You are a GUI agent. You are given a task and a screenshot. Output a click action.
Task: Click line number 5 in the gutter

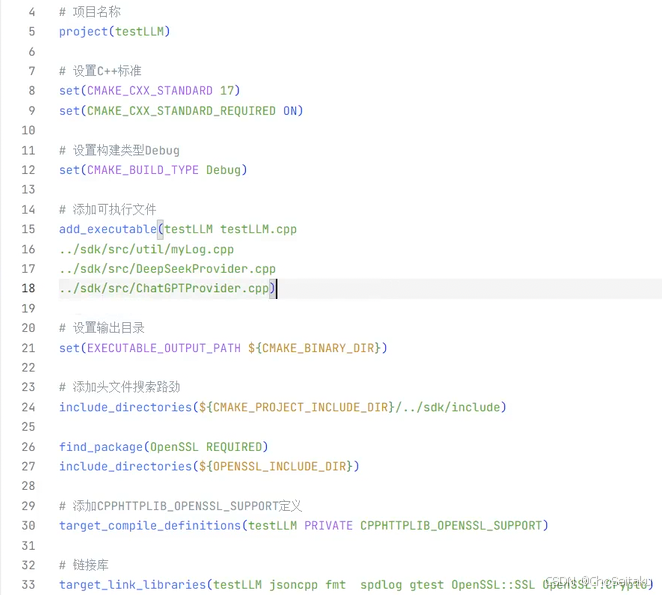point(32,32)
